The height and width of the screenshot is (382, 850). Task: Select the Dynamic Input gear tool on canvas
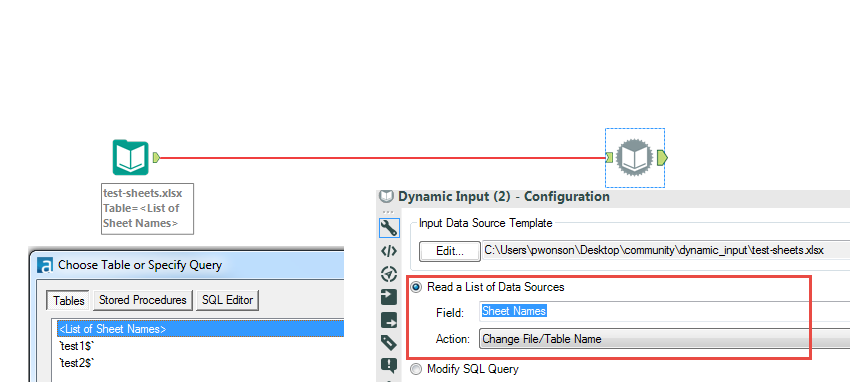[635, 158]
